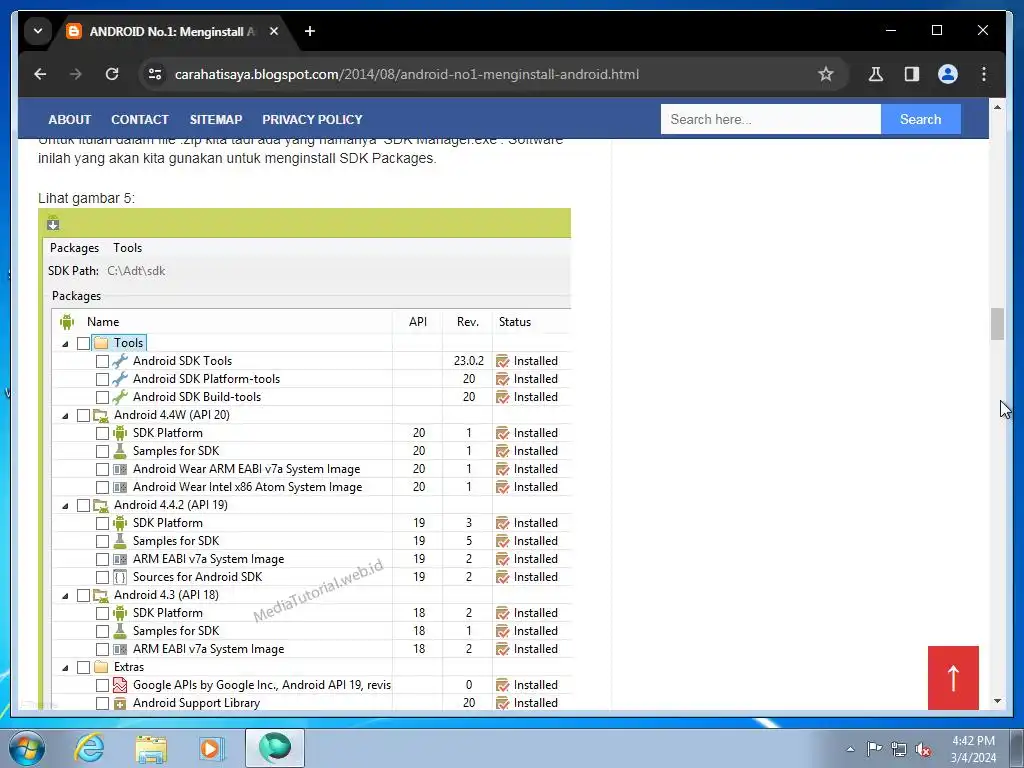Screen dimensions: 1024x768
Task: Bookmark this page with the star icon
Action: point(825,74)
